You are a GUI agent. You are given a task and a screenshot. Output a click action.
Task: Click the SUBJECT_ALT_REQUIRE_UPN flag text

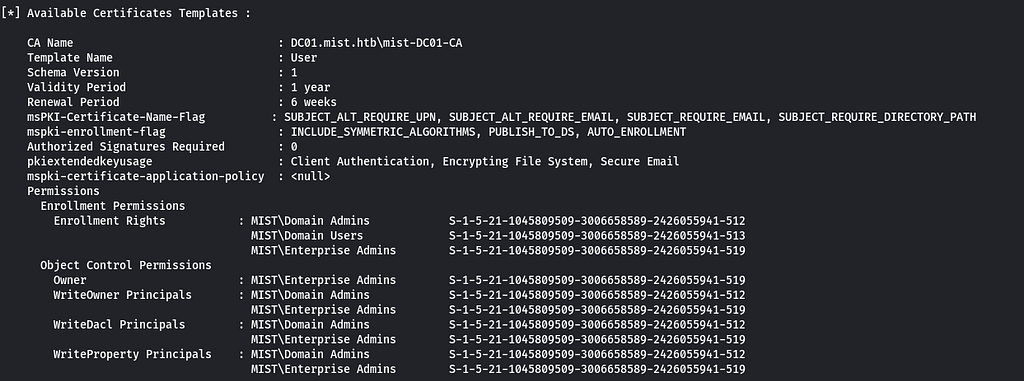361,117
